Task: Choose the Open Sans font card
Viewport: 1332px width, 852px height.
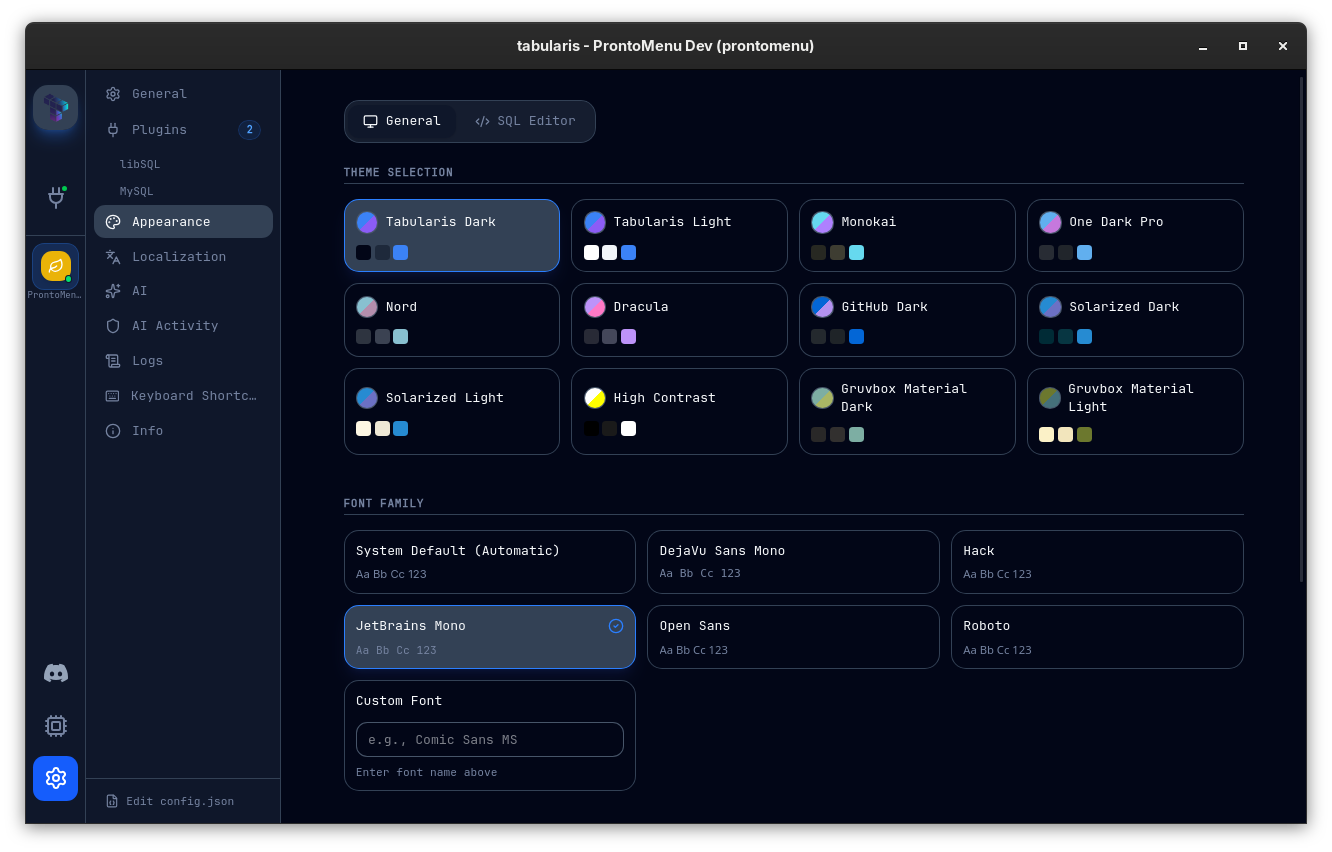Action: click(793, 637)
